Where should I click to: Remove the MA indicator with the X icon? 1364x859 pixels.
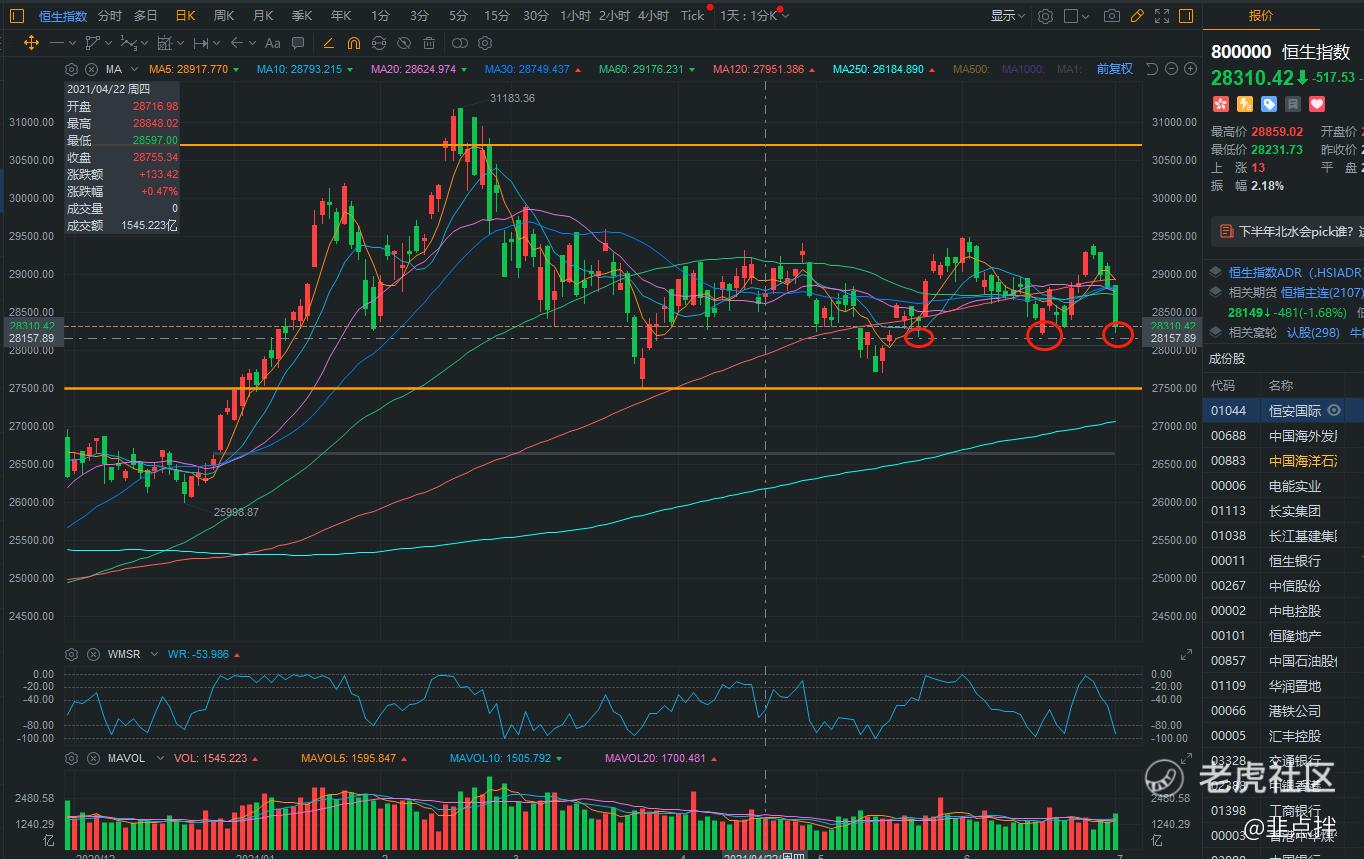(90, 69)
